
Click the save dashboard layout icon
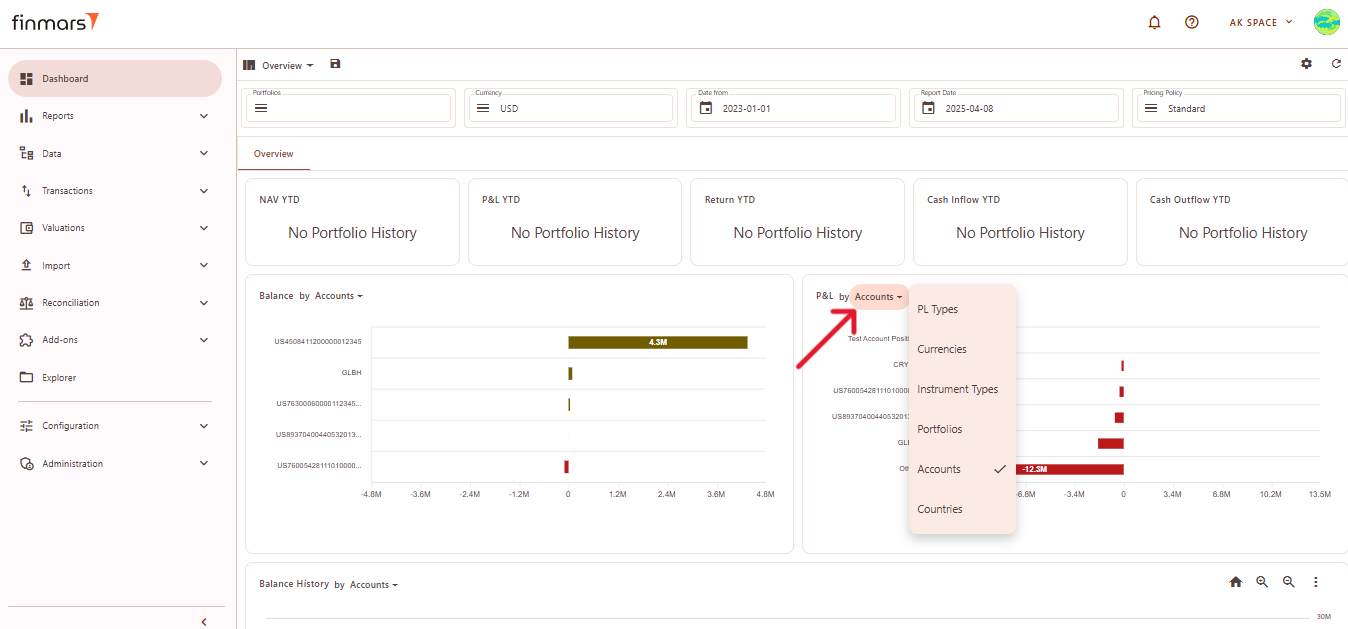(x=335, y=64)
